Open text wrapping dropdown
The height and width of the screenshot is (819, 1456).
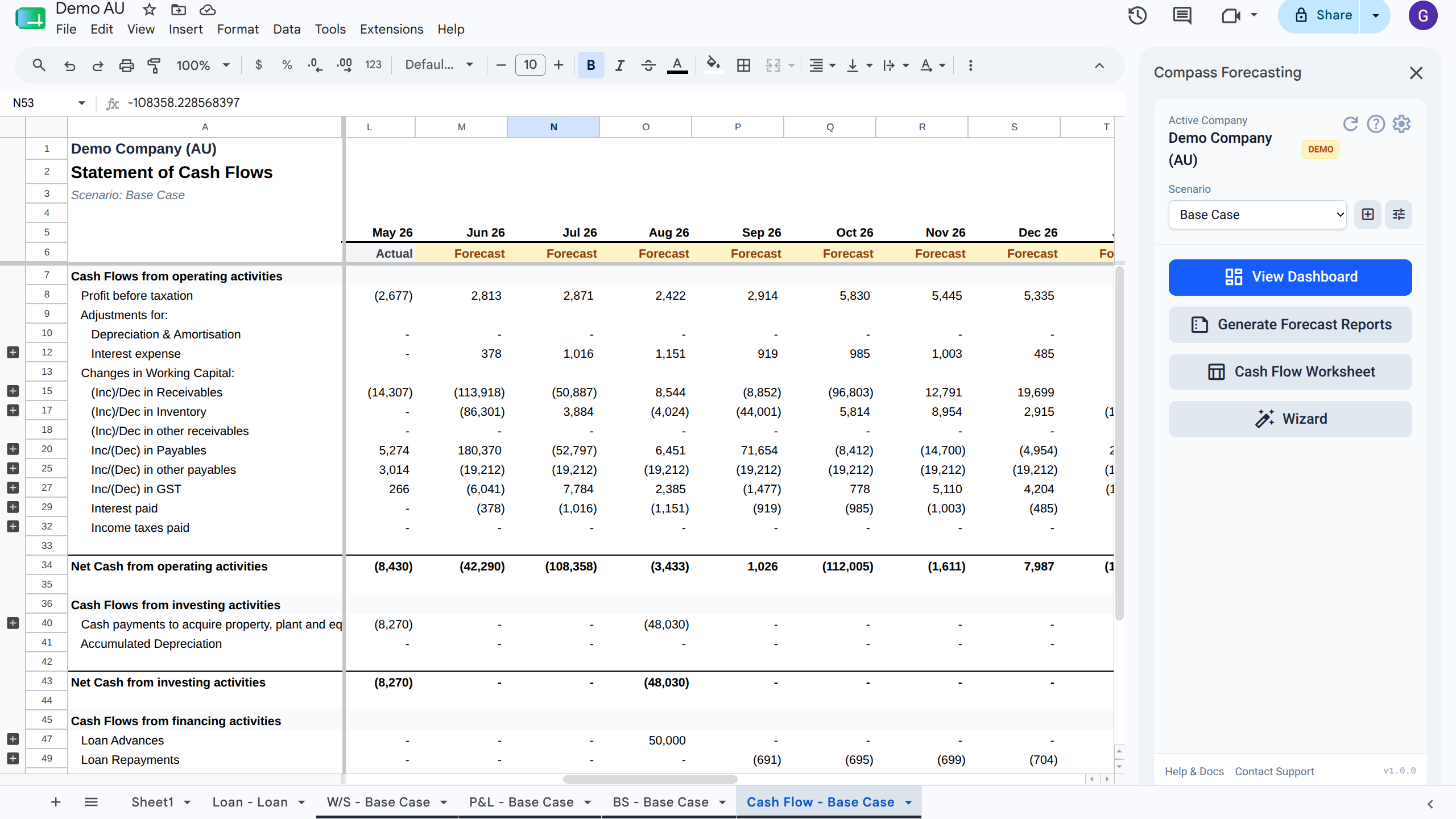[x=896, y=65]
